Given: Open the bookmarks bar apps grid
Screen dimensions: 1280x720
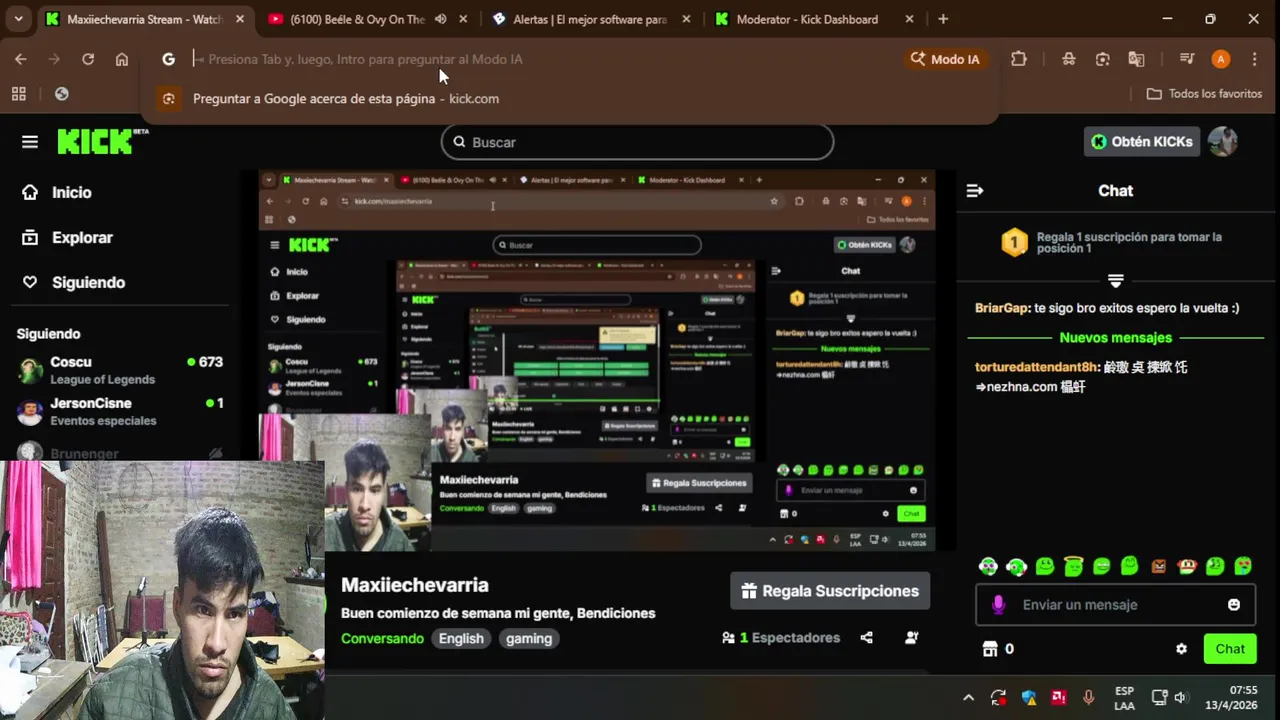Looking at the screenshot, I should coord(18,94).
